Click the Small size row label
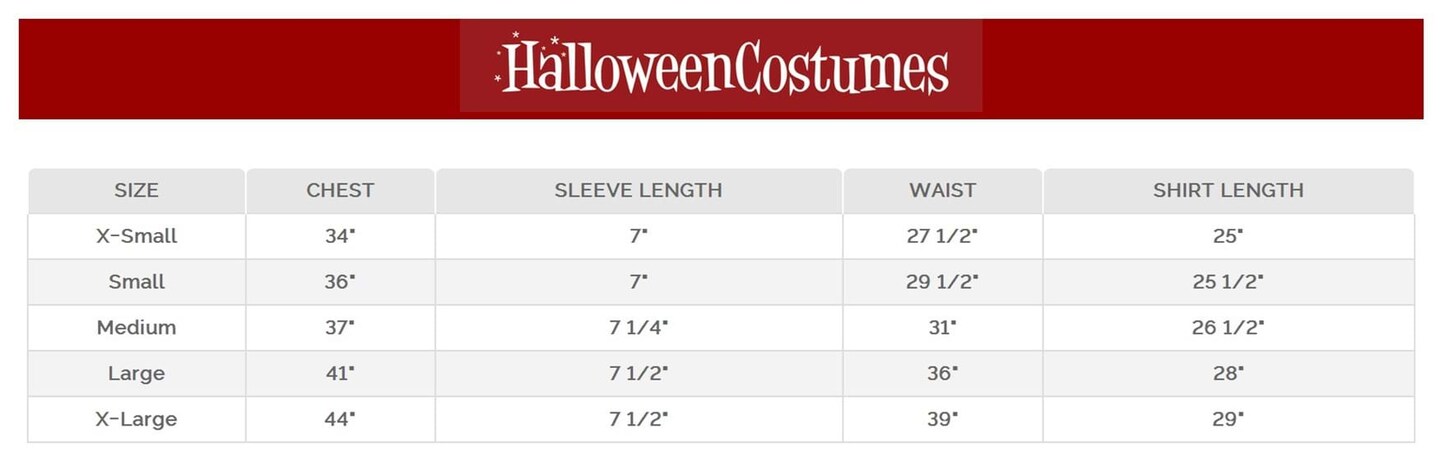The height and width of the screenshot is (470, 1440). click(x=136, y=282)
